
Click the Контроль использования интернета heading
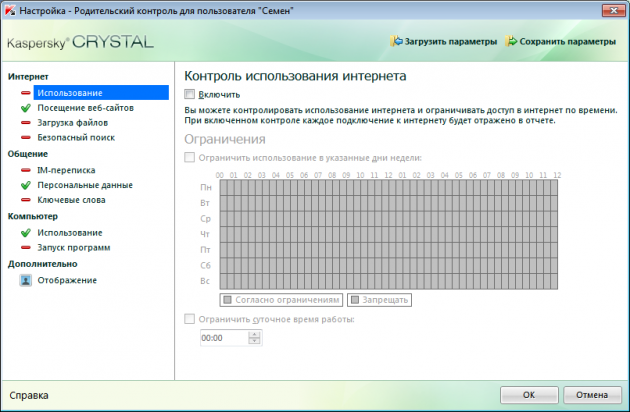coord(295,76)
